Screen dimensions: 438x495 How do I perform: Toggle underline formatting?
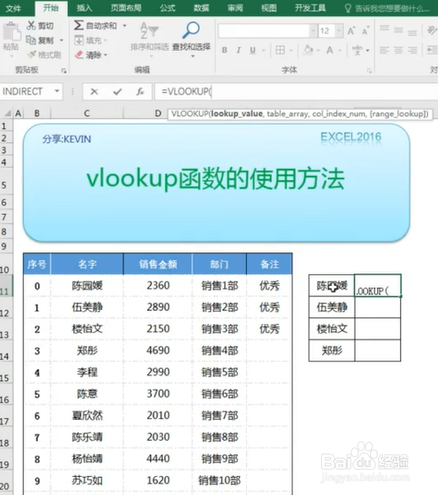[x=253, y=50]
